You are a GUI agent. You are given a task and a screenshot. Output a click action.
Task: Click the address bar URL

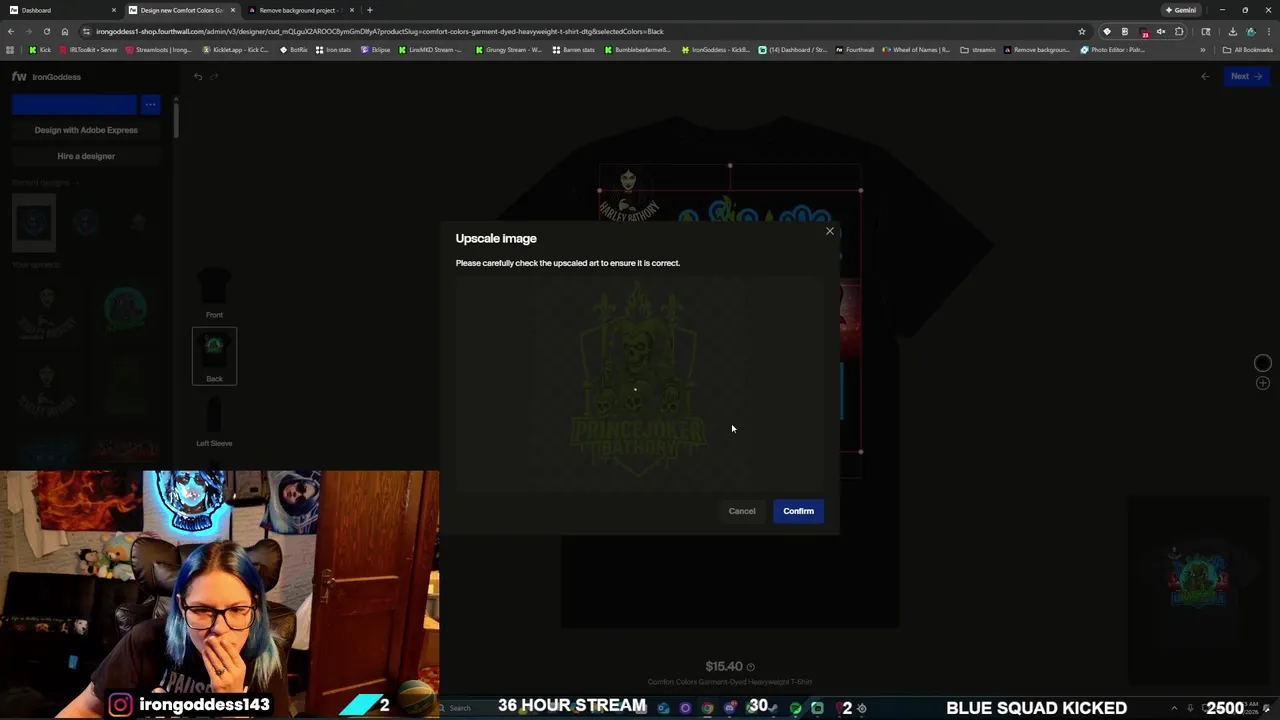click(380, 31)
